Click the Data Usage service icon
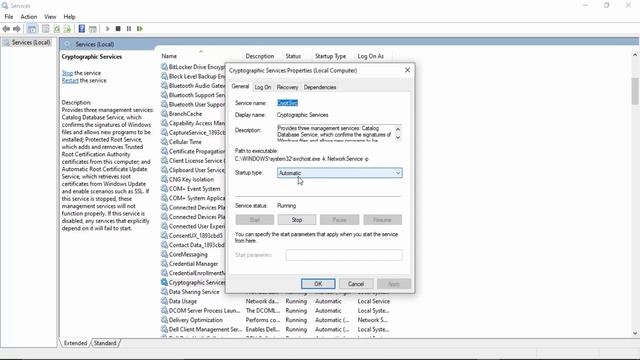The image size is (640, 360). tap(164, 301)
